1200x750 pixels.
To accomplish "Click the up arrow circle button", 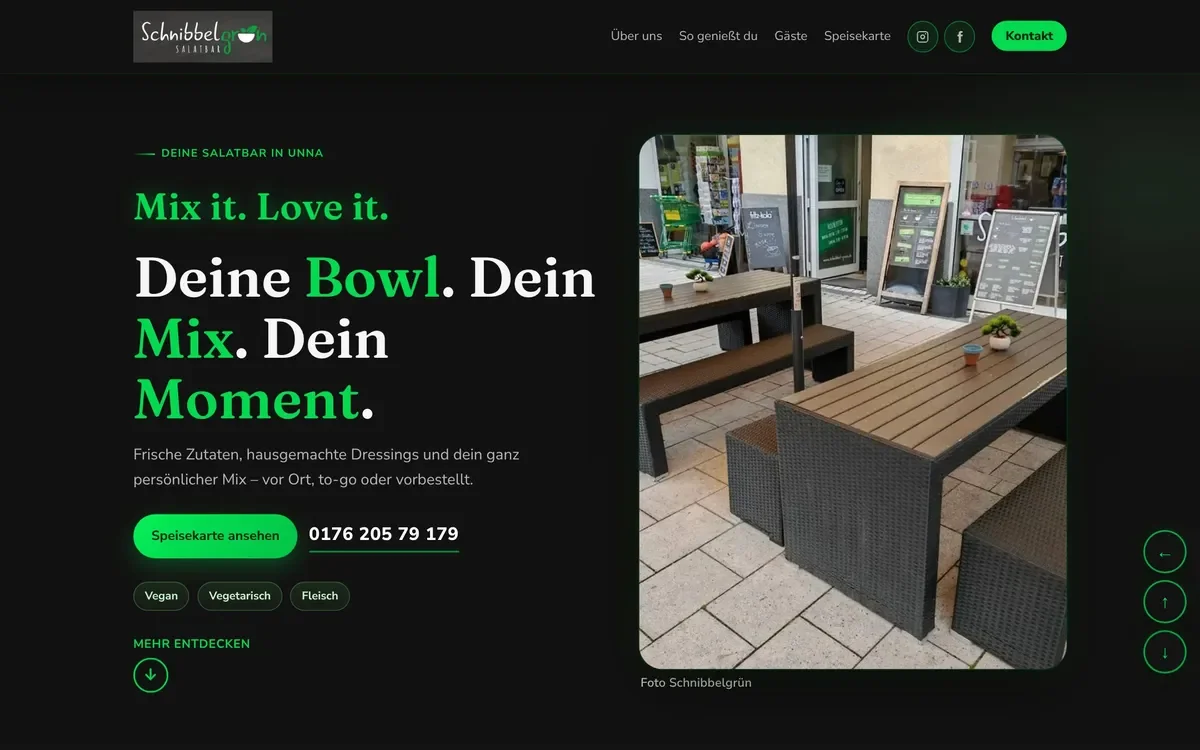I will [1165, 602].
